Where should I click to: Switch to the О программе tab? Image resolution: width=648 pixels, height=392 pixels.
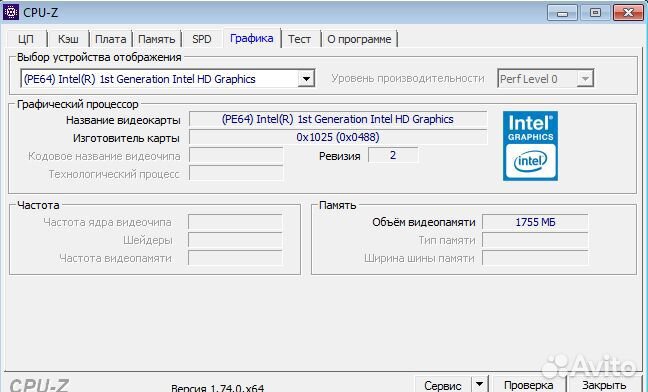359,39
